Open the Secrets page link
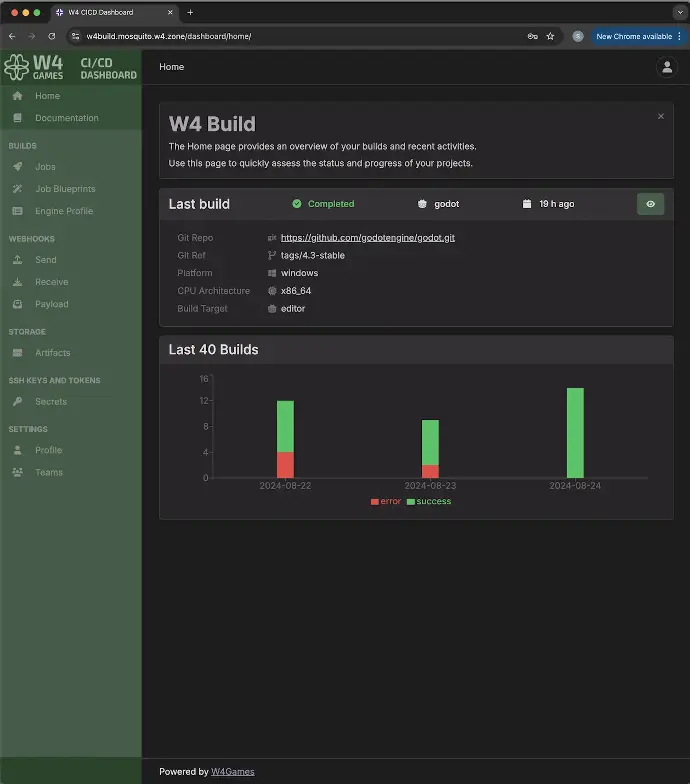This screenshot has width=690, height=784. point(50,401)
